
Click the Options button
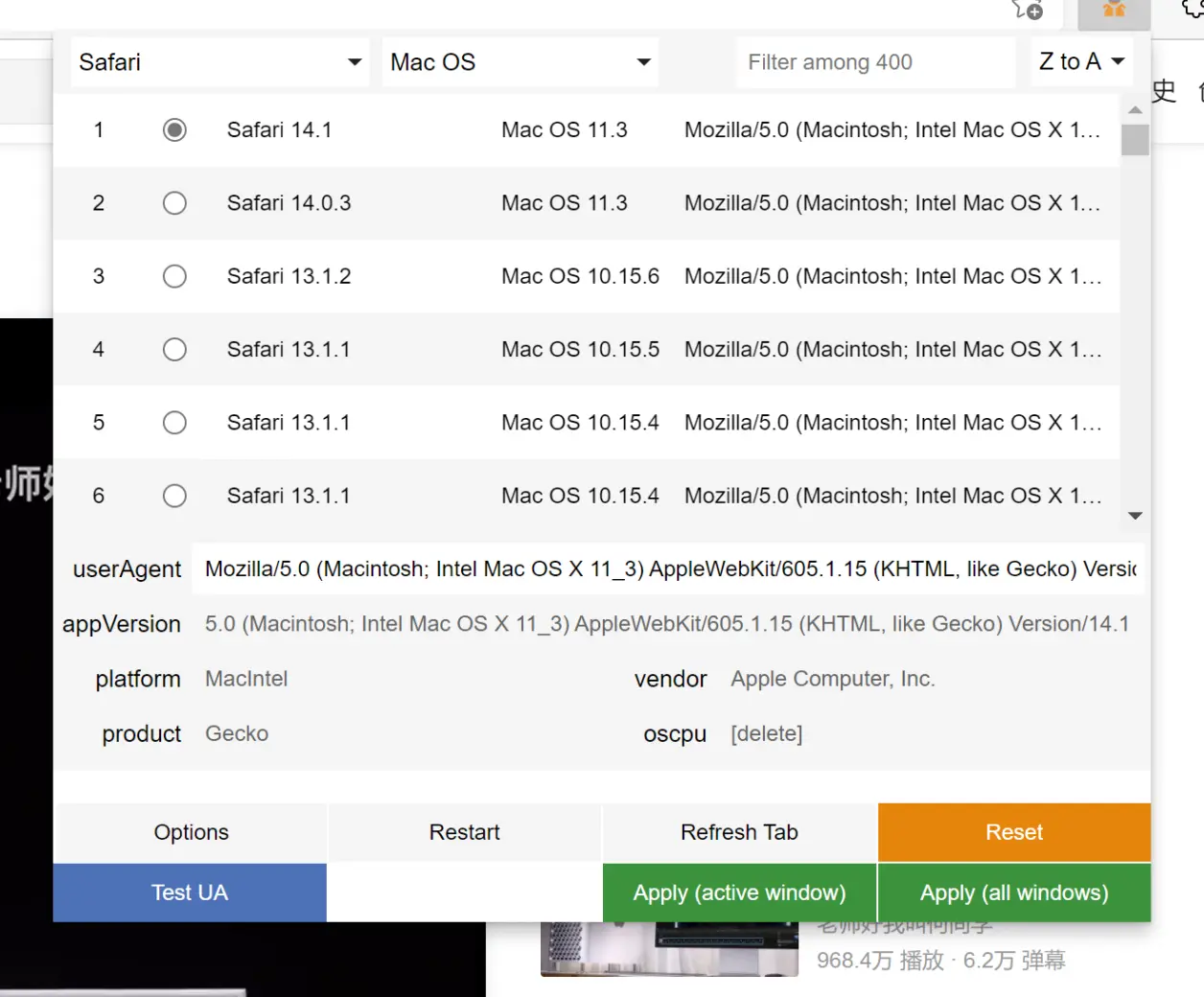191,832
